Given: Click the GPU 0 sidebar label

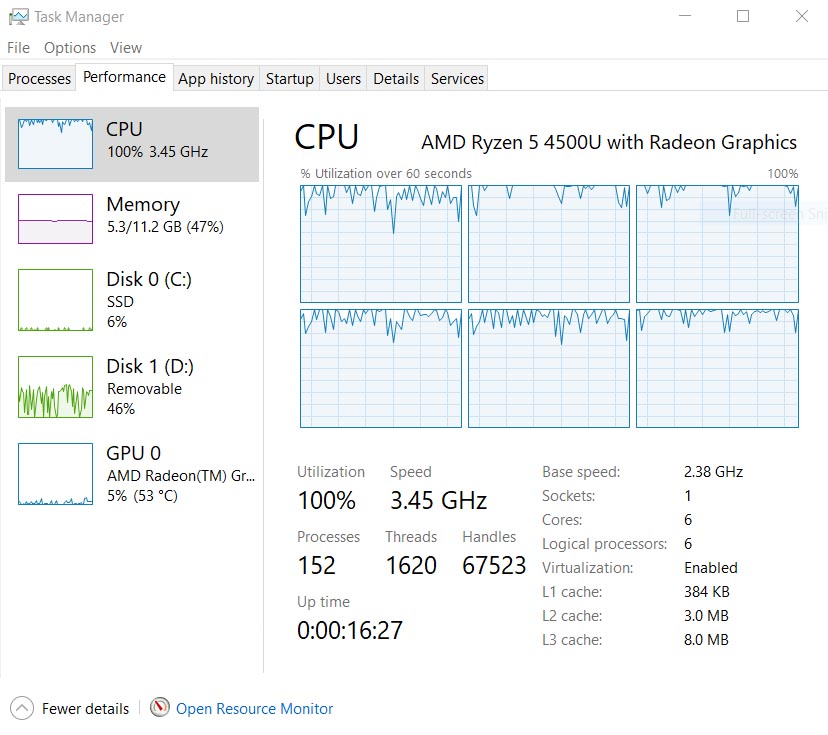Looking at the screenshot, I should 134,453.
